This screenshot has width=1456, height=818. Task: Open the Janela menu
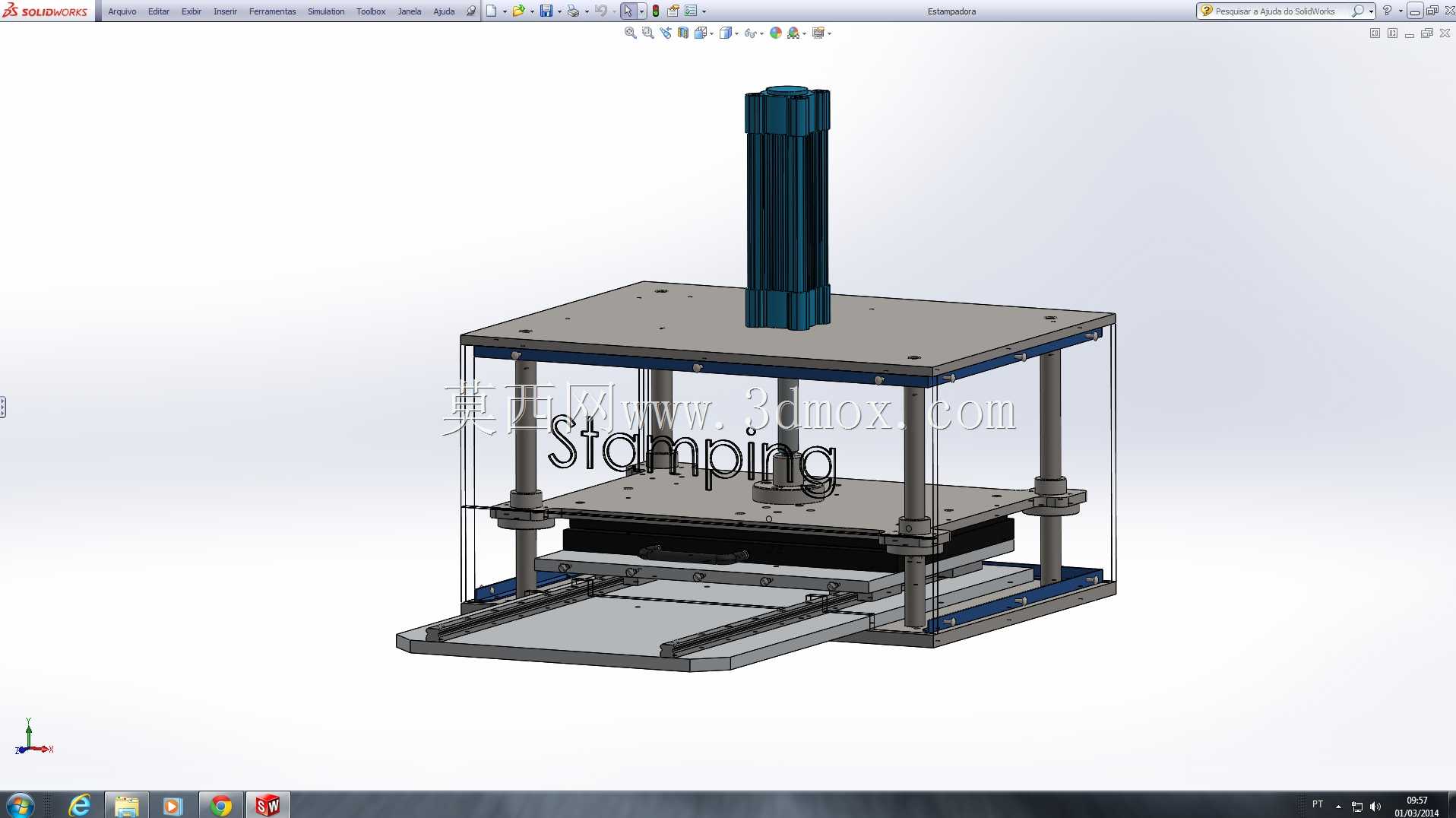[409, 11]
